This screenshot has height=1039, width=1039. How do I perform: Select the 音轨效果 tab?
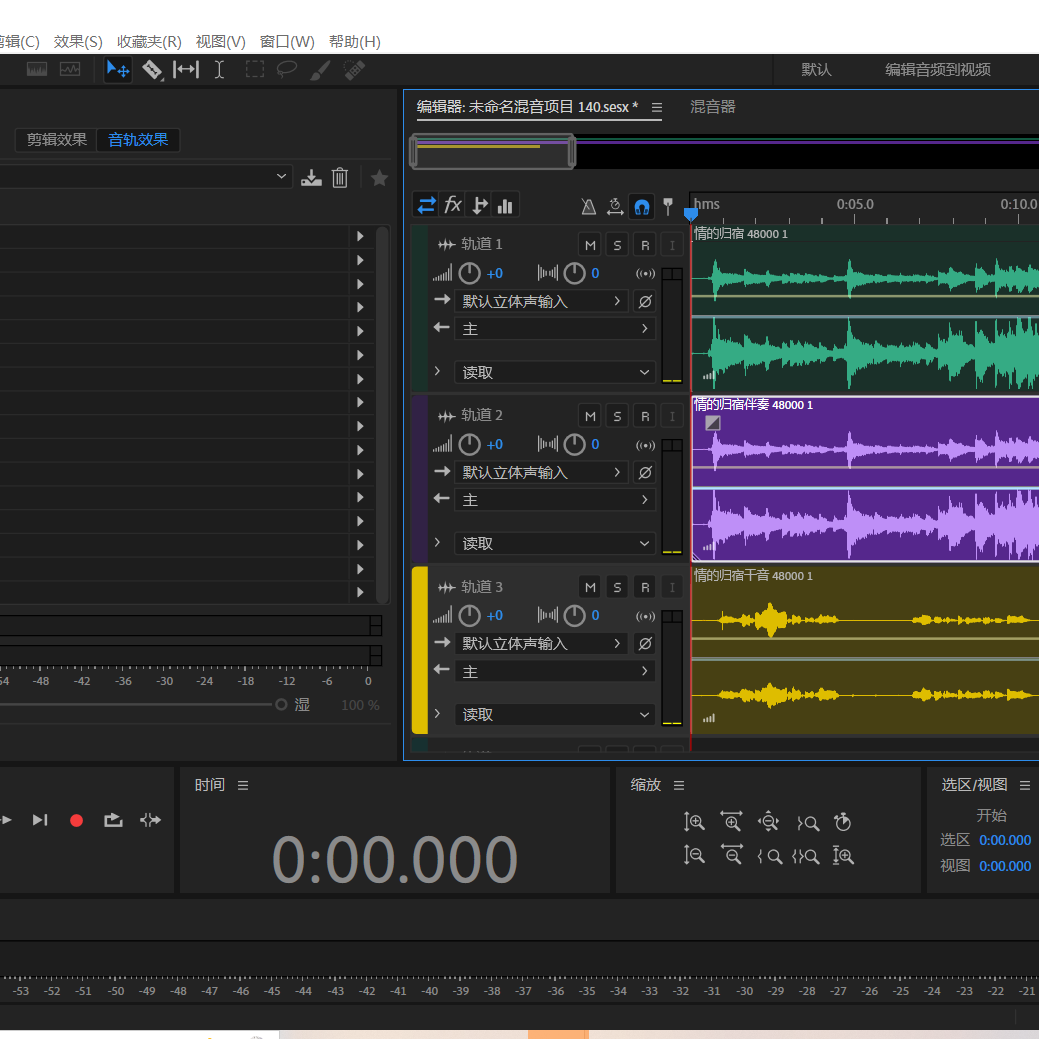[x=138, y=140]
